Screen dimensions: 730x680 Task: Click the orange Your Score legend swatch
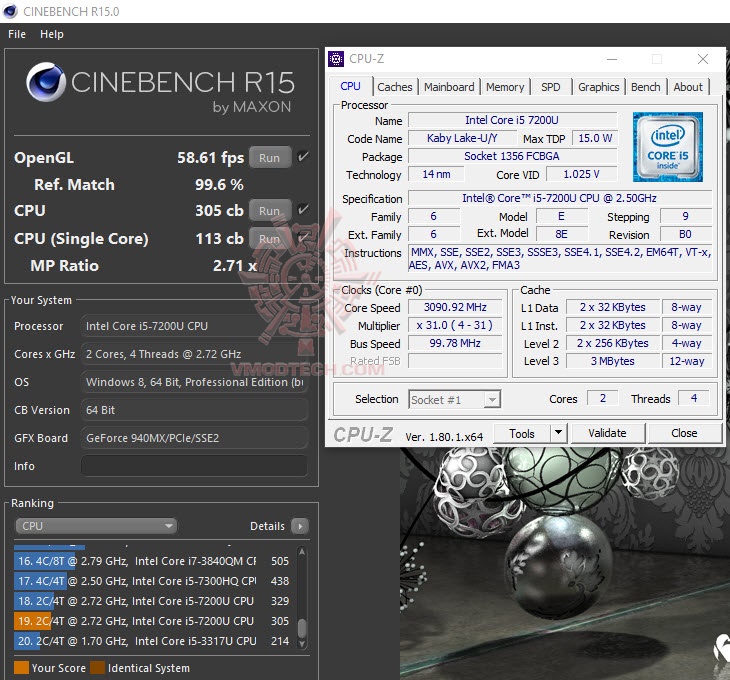[21, 668]
